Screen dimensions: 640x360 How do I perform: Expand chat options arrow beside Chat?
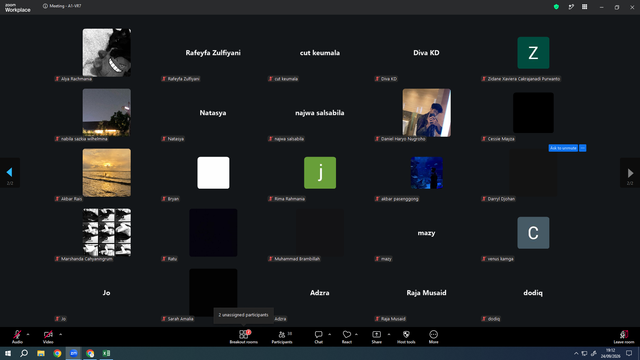(x=329, y=334)
